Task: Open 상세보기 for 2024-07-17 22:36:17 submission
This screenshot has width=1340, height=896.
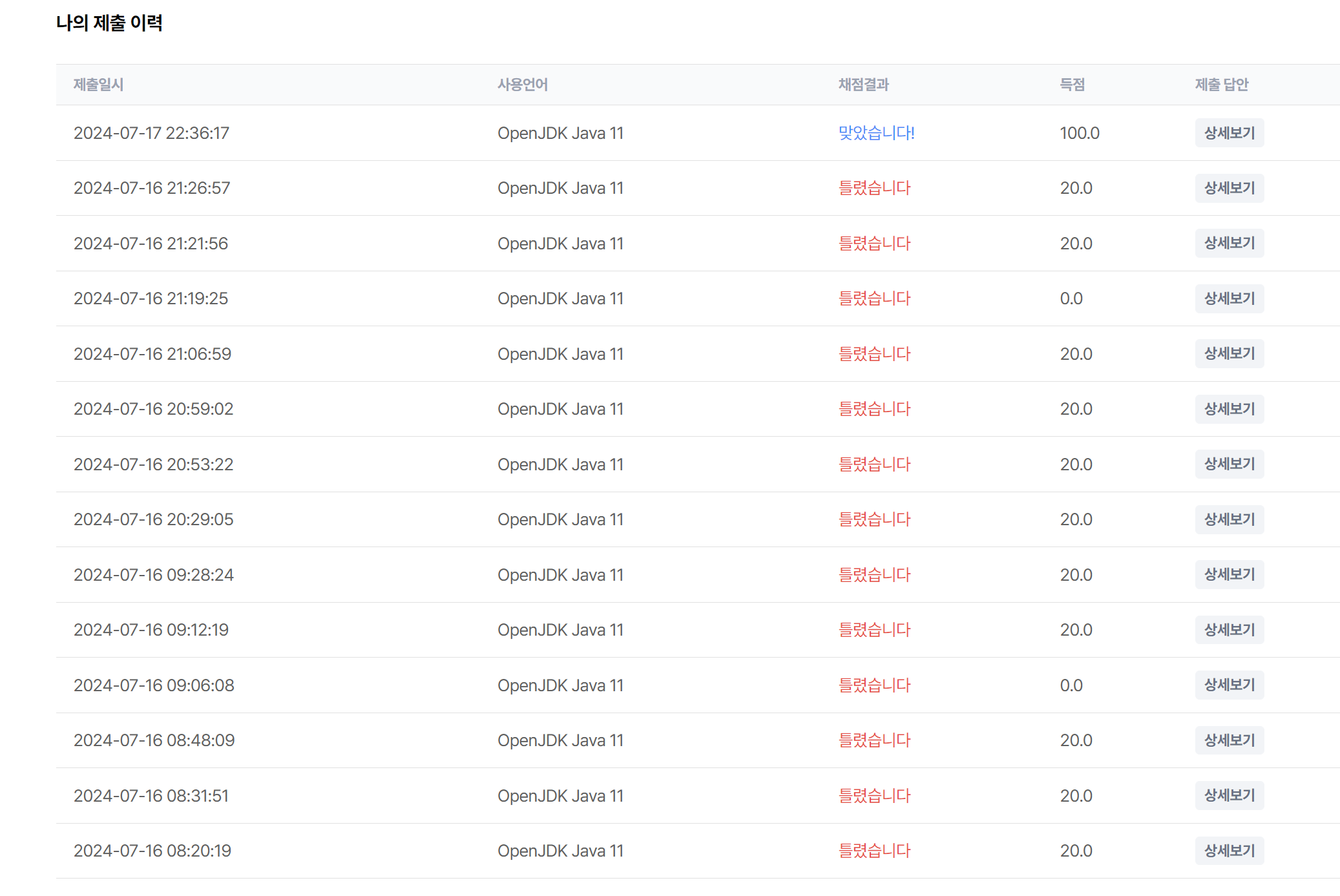Action: [1229, 133]
